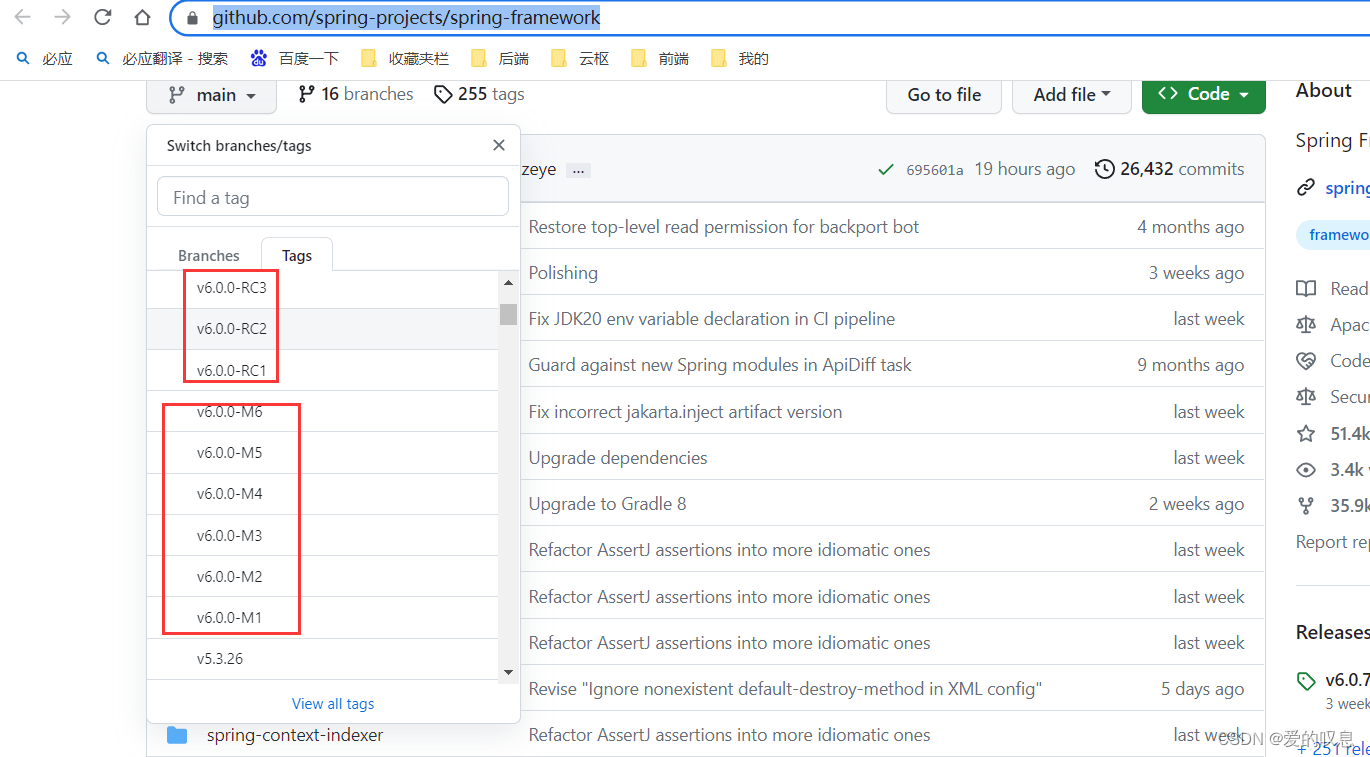The image size is (1370, 757).
Task: Select tag v6.0.0-M4
Action: 322,494
